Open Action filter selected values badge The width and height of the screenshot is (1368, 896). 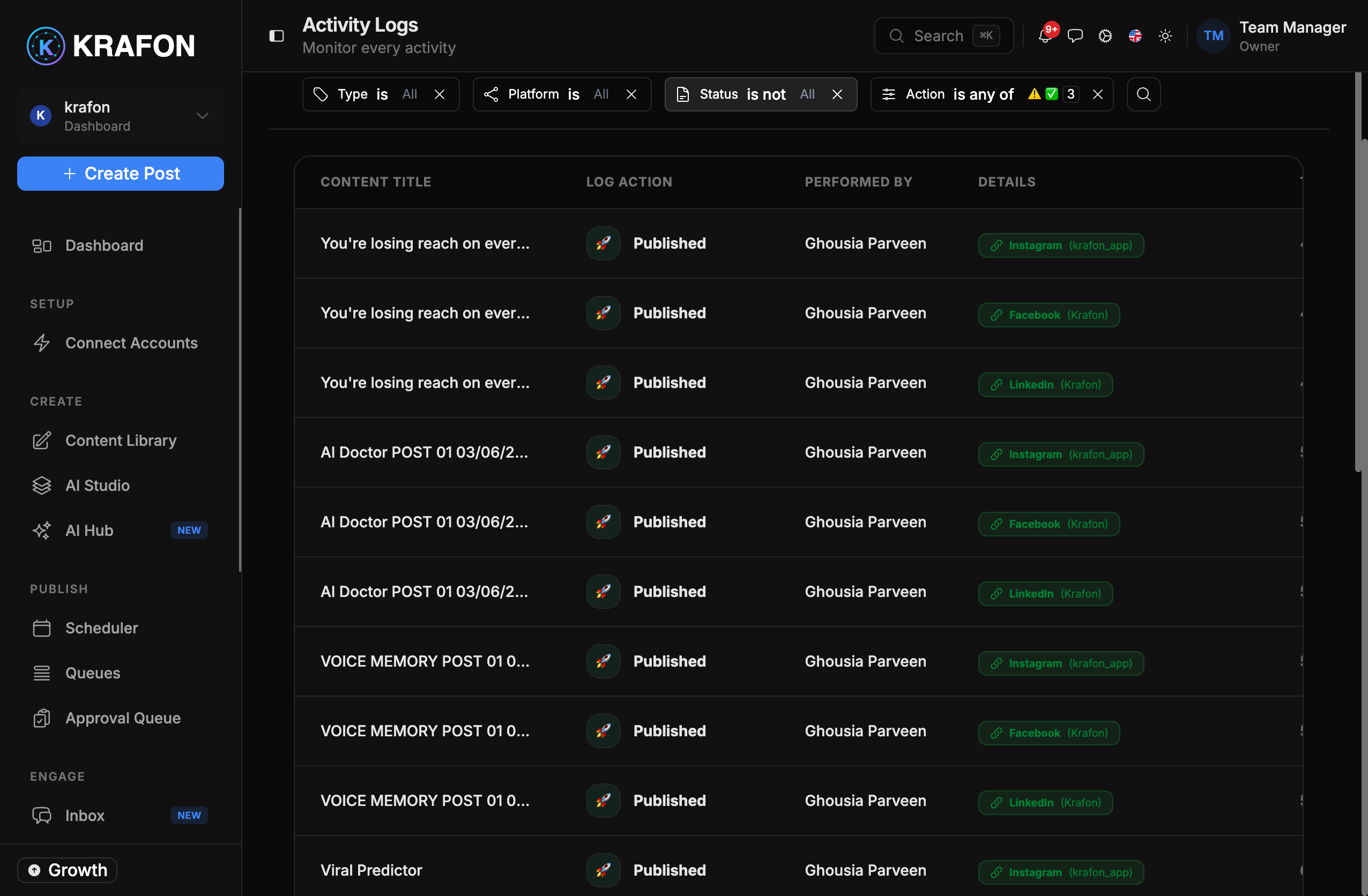click(1053, 94)
